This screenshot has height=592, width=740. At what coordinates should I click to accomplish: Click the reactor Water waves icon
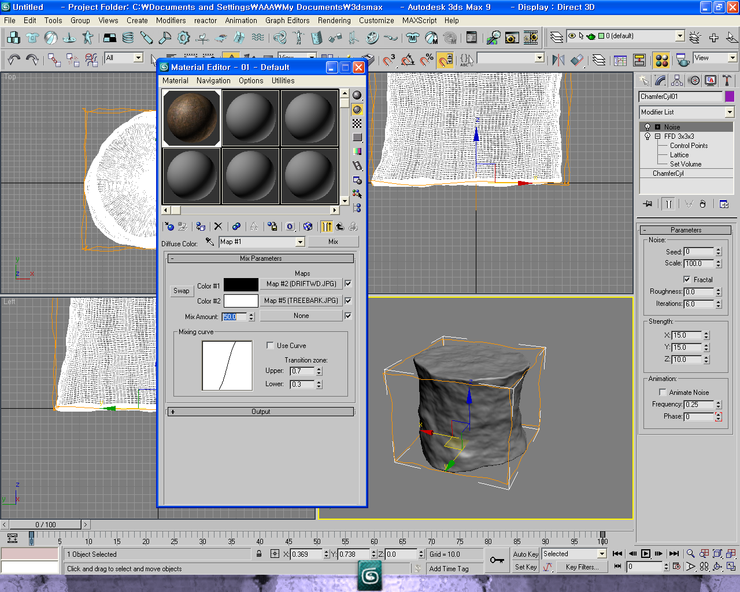coord(258,37)
